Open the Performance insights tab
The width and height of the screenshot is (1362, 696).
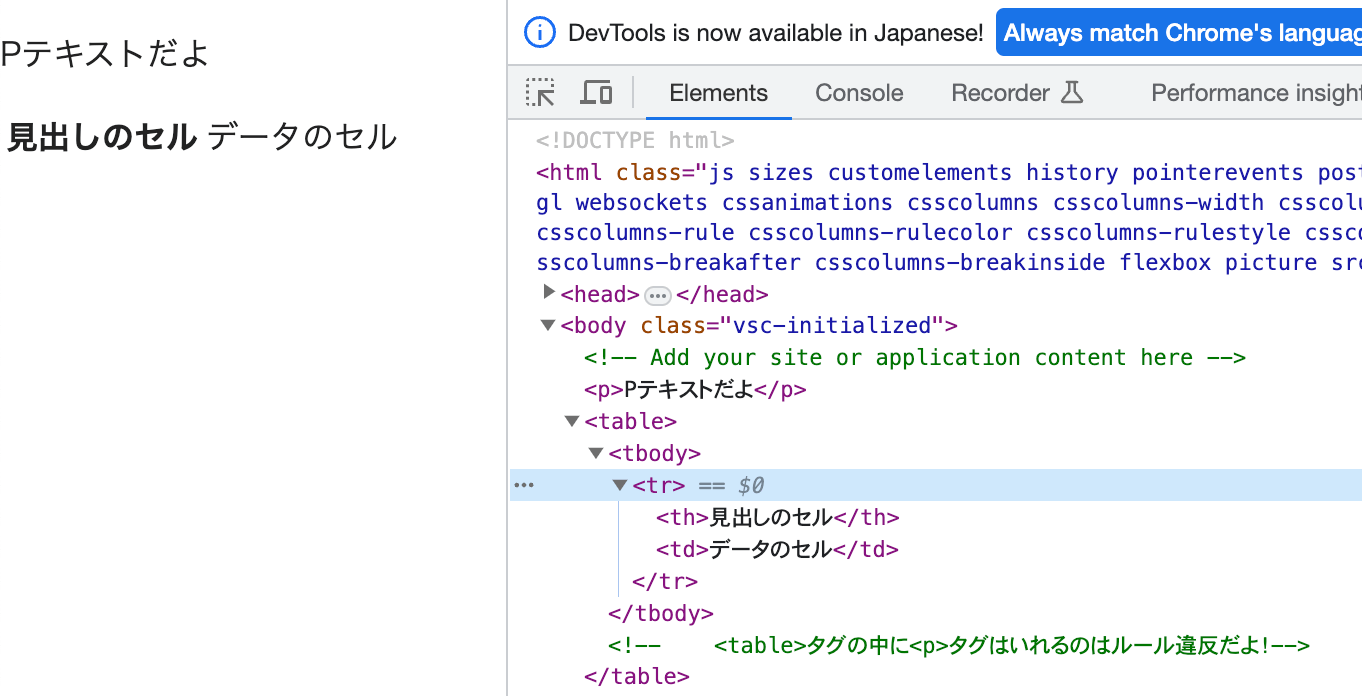(1256, 93)
